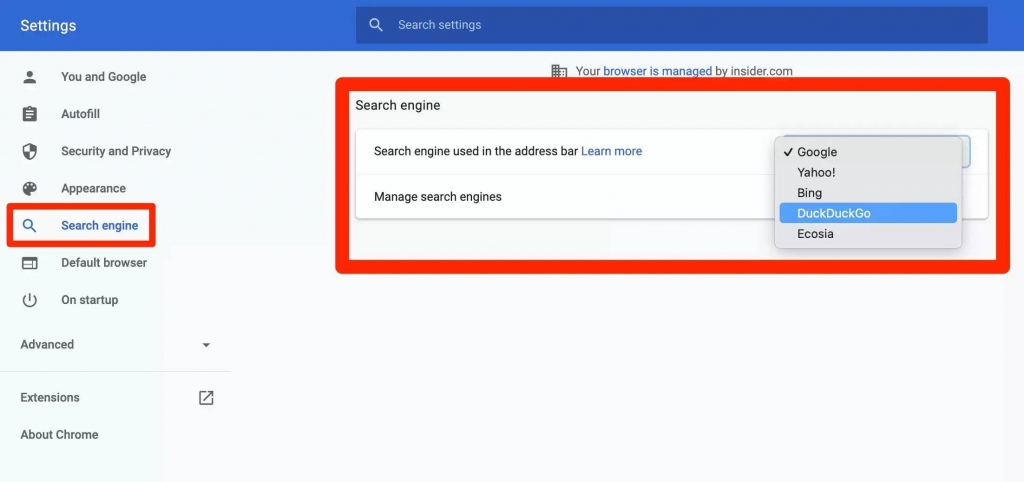Screen dimensions: 1024x482
Task: Click the On startup power icon
Action: click(29, 300)
